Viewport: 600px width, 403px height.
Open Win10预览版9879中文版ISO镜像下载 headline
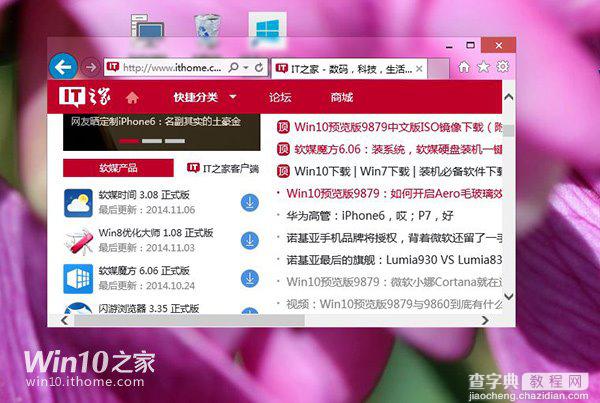click(x=398, y=127)
